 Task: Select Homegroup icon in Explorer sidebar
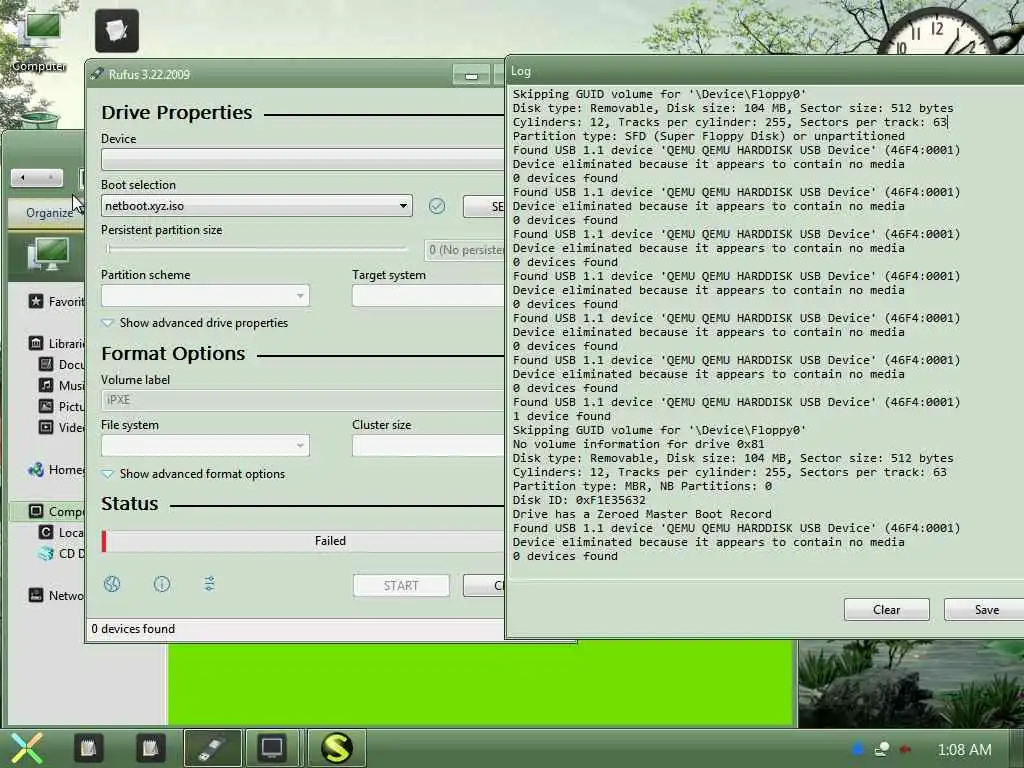(36, 469)
